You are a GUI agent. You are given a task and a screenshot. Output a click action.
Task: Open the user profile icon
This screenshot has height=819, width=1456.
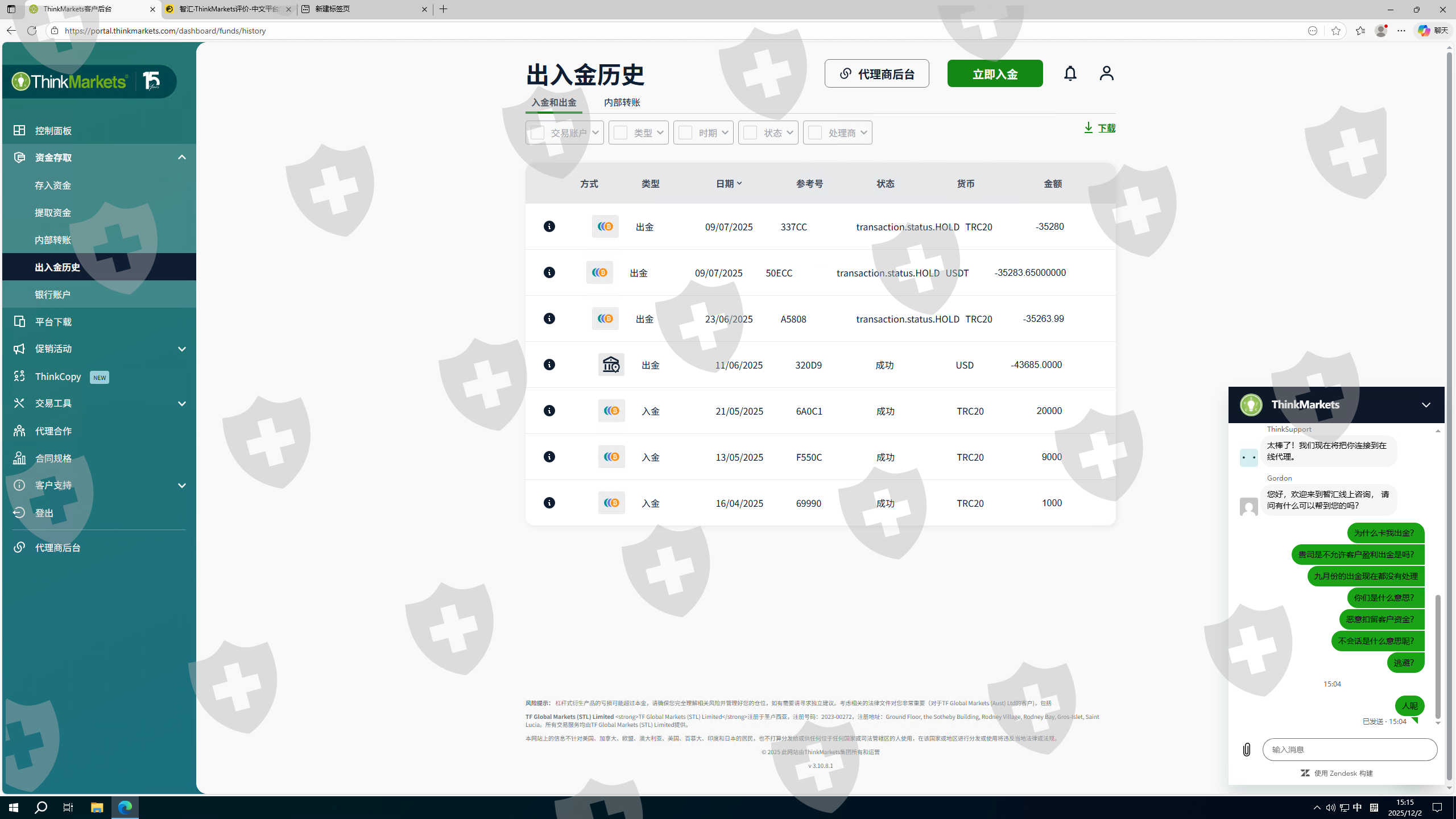pyautogui.click(x=1106, y=73)
